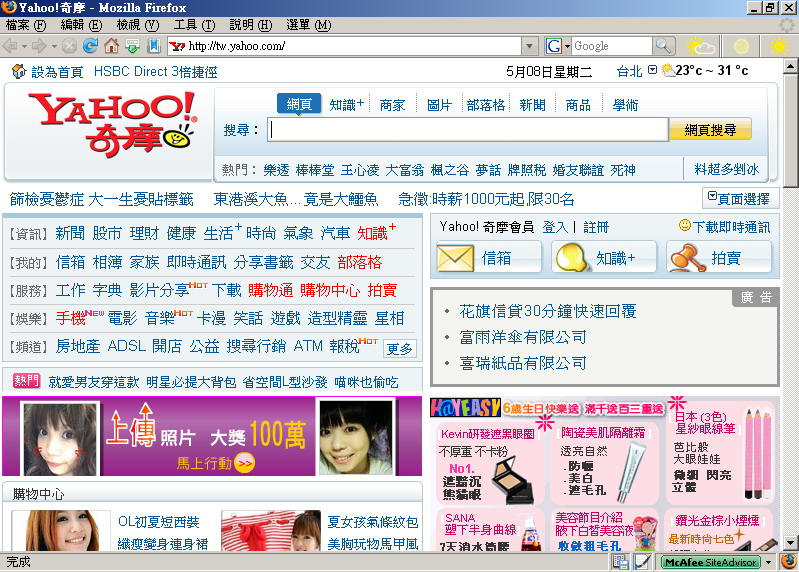The height and width of the screenshot is (572, 799).
Task: Go to the Home page icon
Action: (x=111, y=46)
